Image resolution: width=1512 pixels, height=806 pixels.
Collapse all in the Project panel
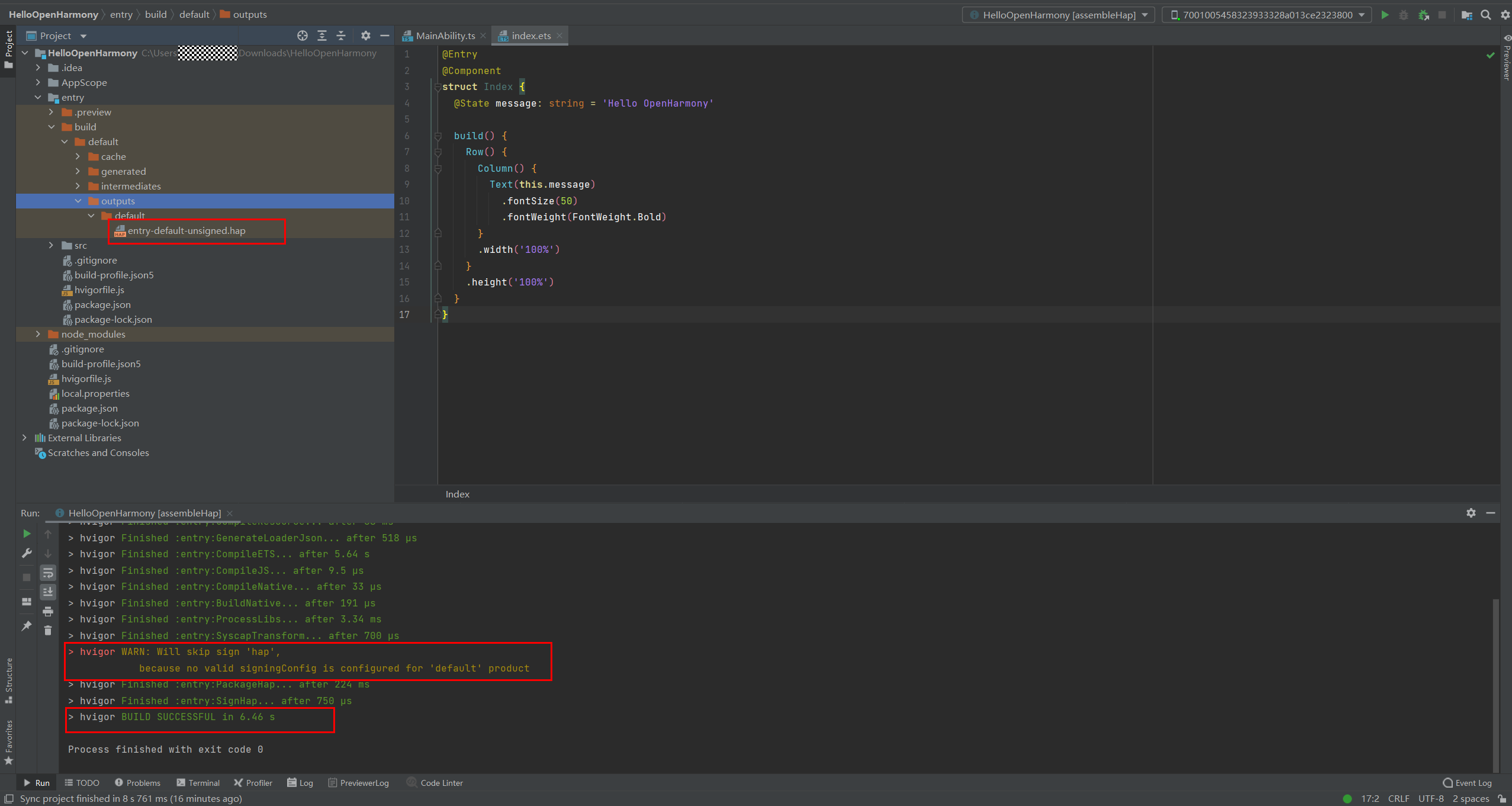tap(341, 36)
